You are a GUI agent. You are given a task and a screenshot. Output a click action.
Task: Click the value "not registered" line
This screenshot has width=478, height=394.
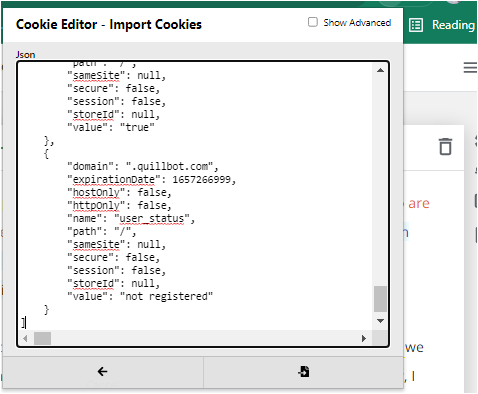coord(140,296)
